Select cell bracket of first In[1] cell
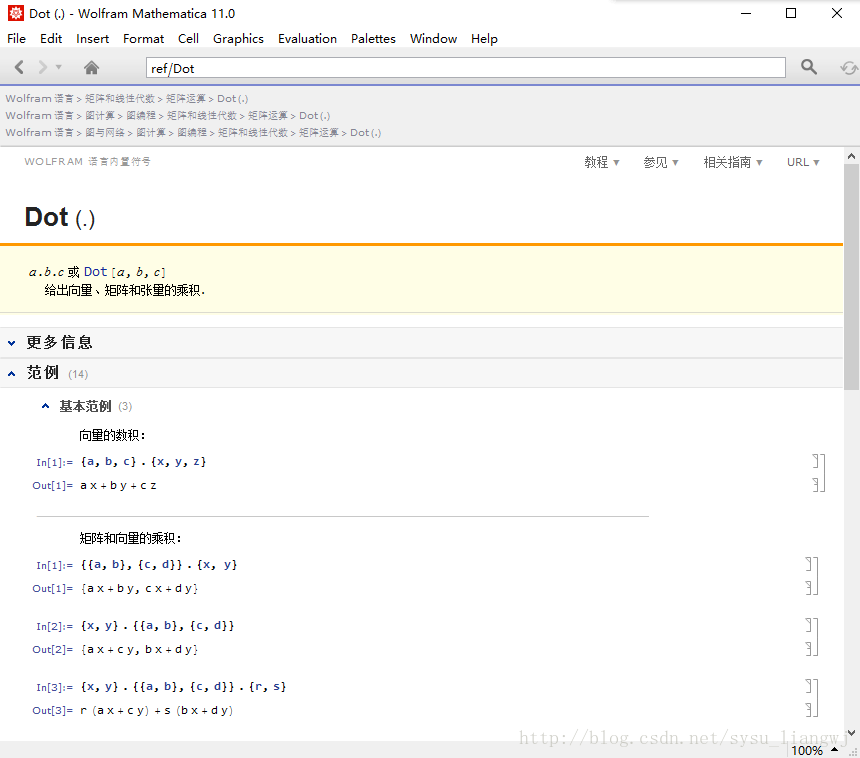 (816, 461)
